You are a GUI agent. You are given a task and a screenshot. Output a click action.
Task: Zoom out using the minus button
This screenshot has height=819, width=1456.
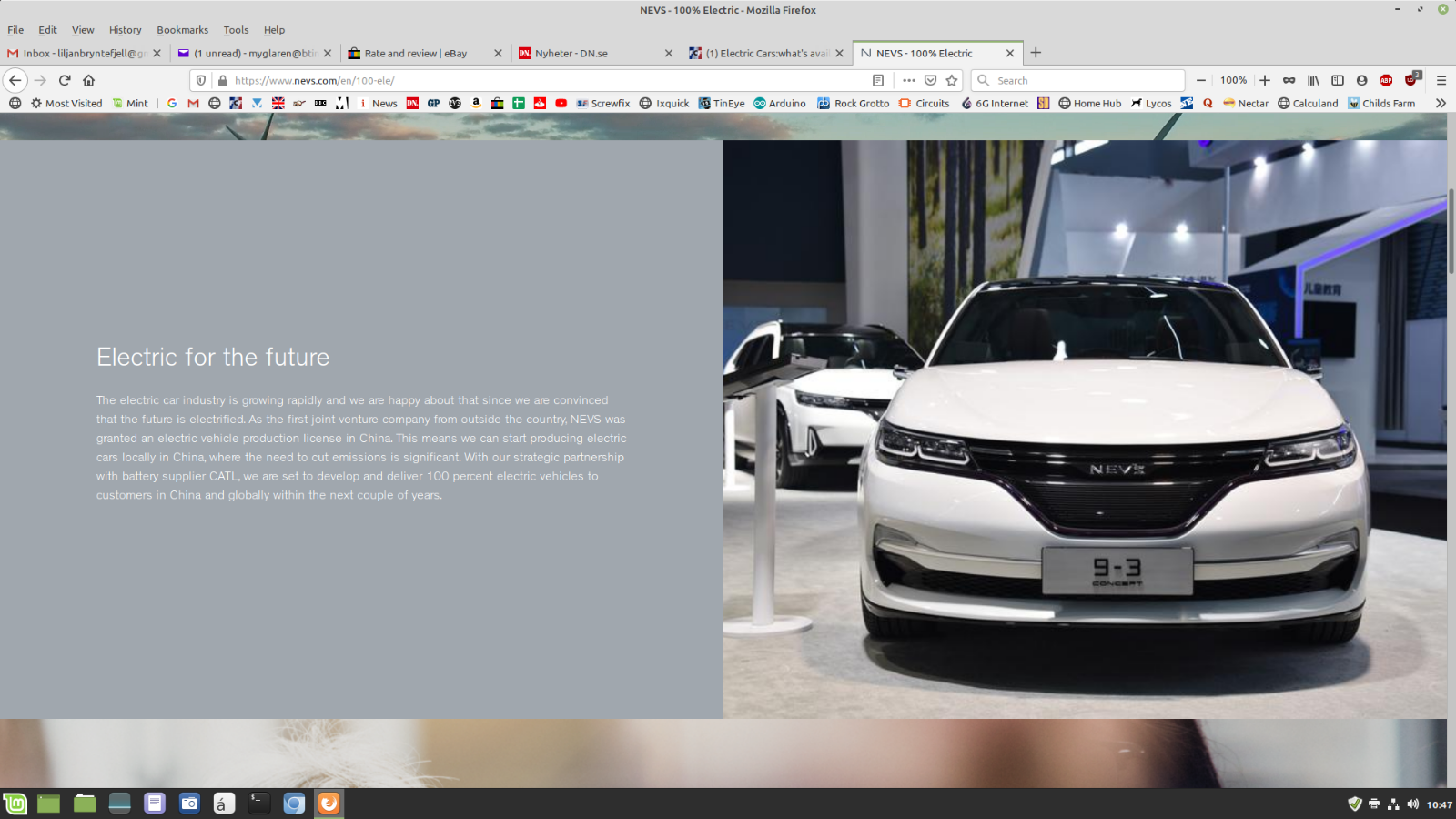[x=1201, y=80]
